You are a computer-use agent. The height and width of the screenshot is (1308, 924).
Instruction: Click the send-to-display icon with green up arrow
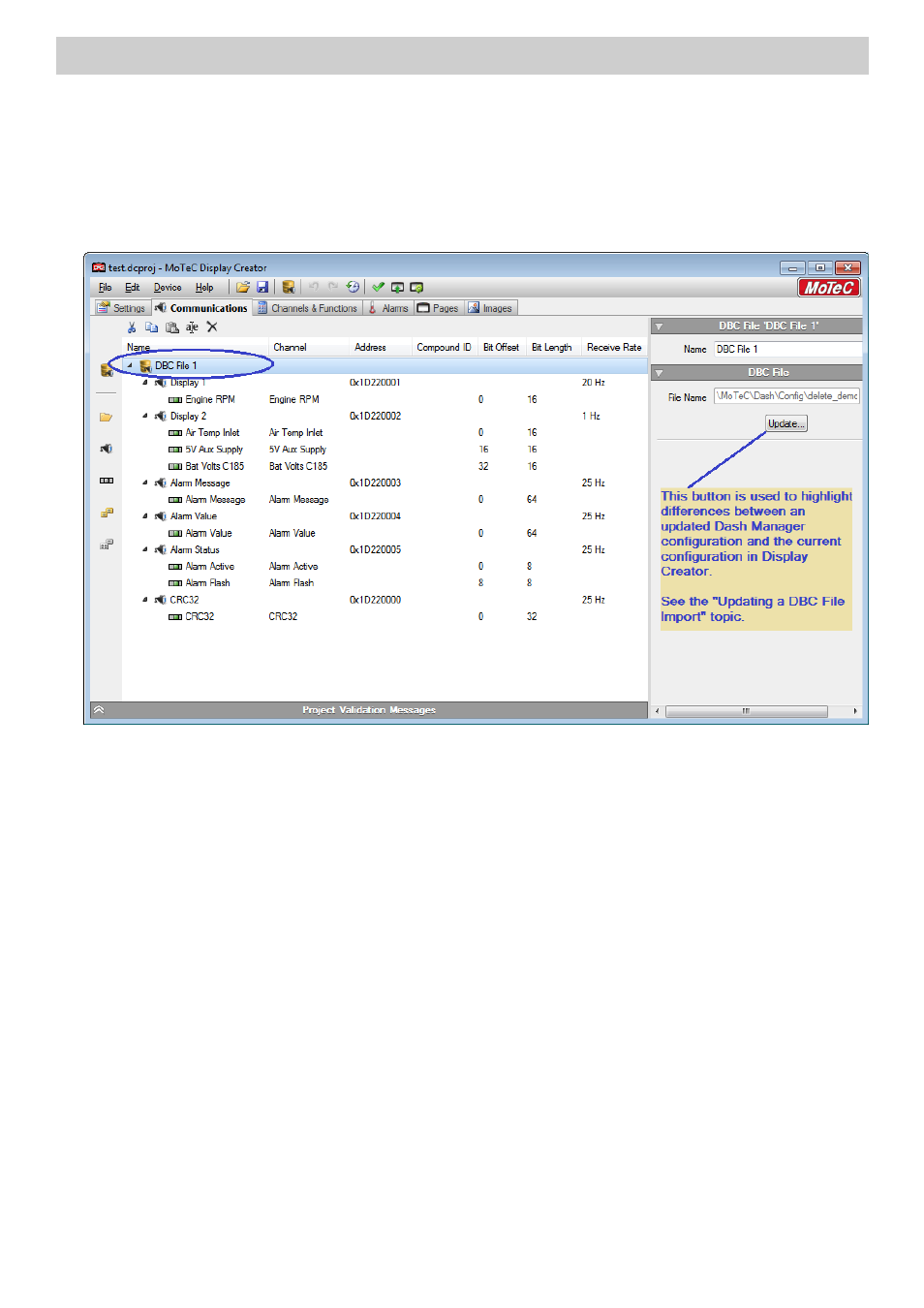coord(397,288)
